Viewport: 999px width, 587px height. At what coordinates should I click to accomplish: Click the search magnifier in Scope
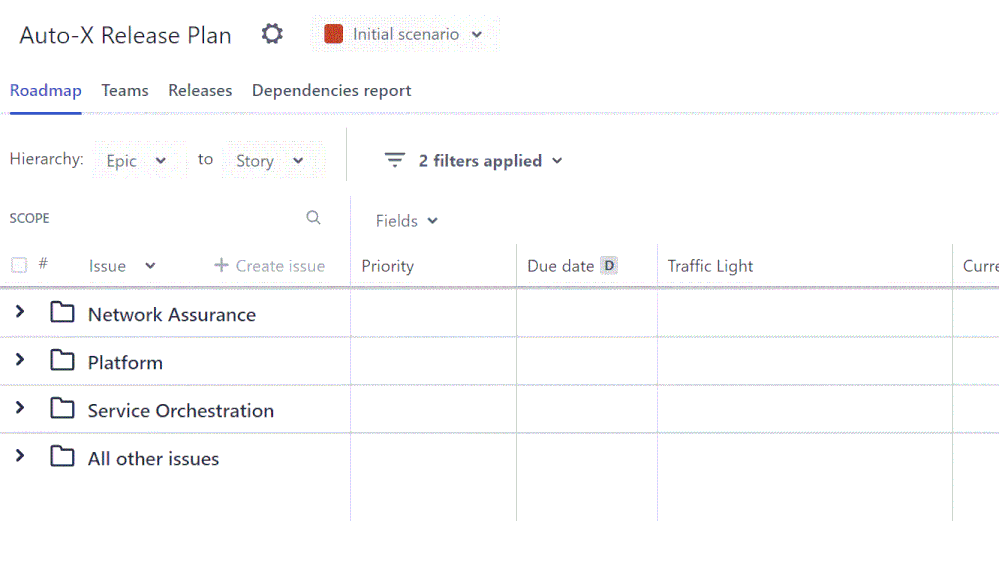tap(313, 218)
